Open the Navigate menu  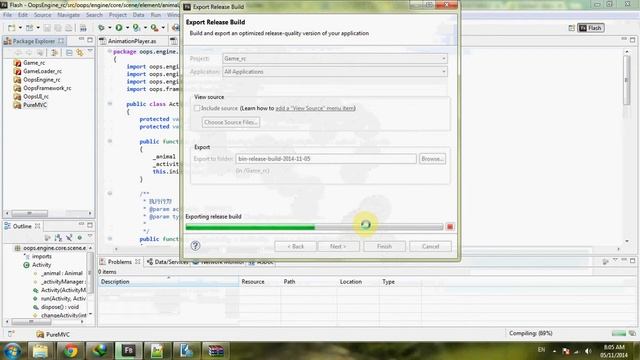[68, 15]
